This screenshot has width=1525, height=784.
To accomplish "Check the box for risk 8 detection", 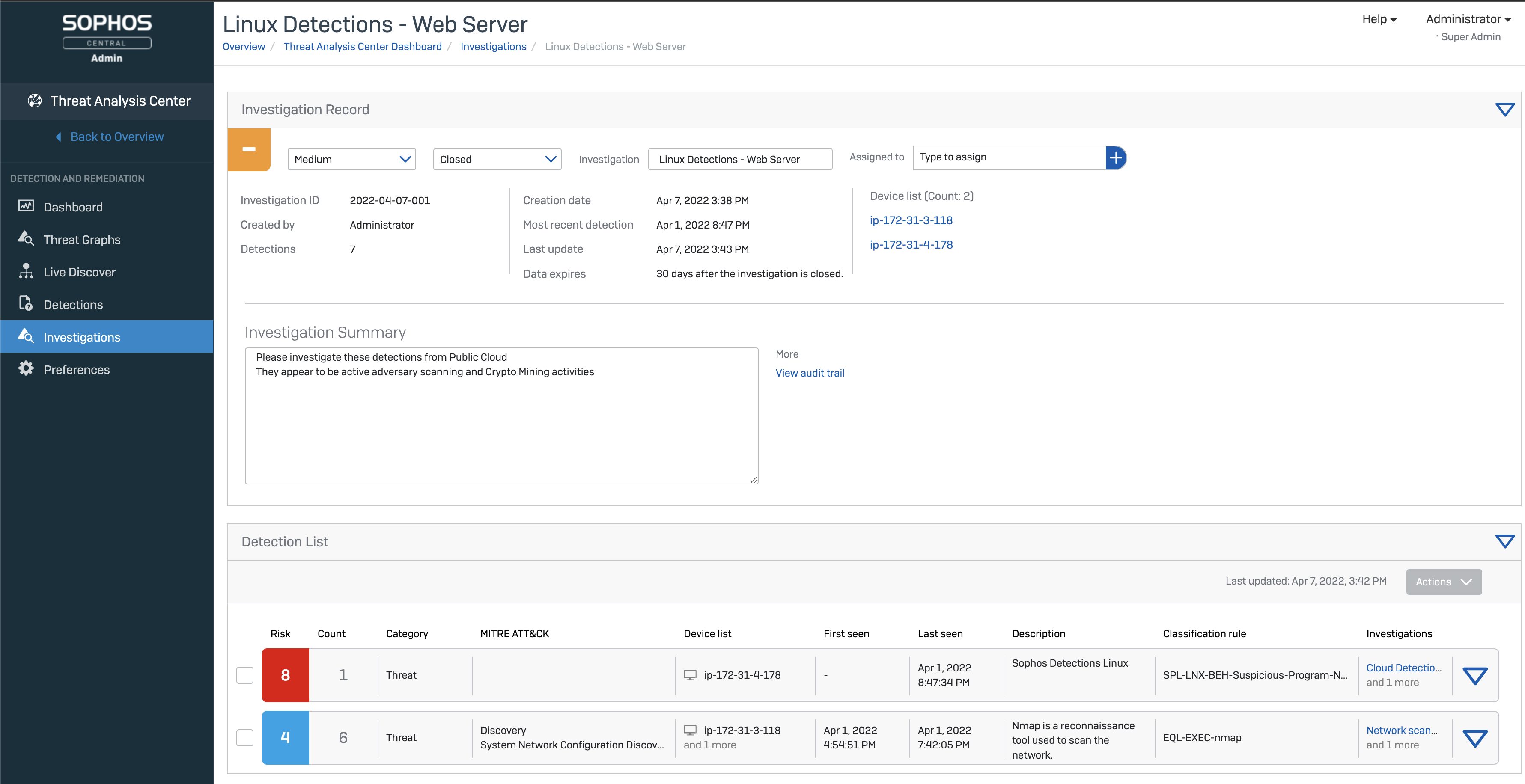I will [x=245, y=675].
